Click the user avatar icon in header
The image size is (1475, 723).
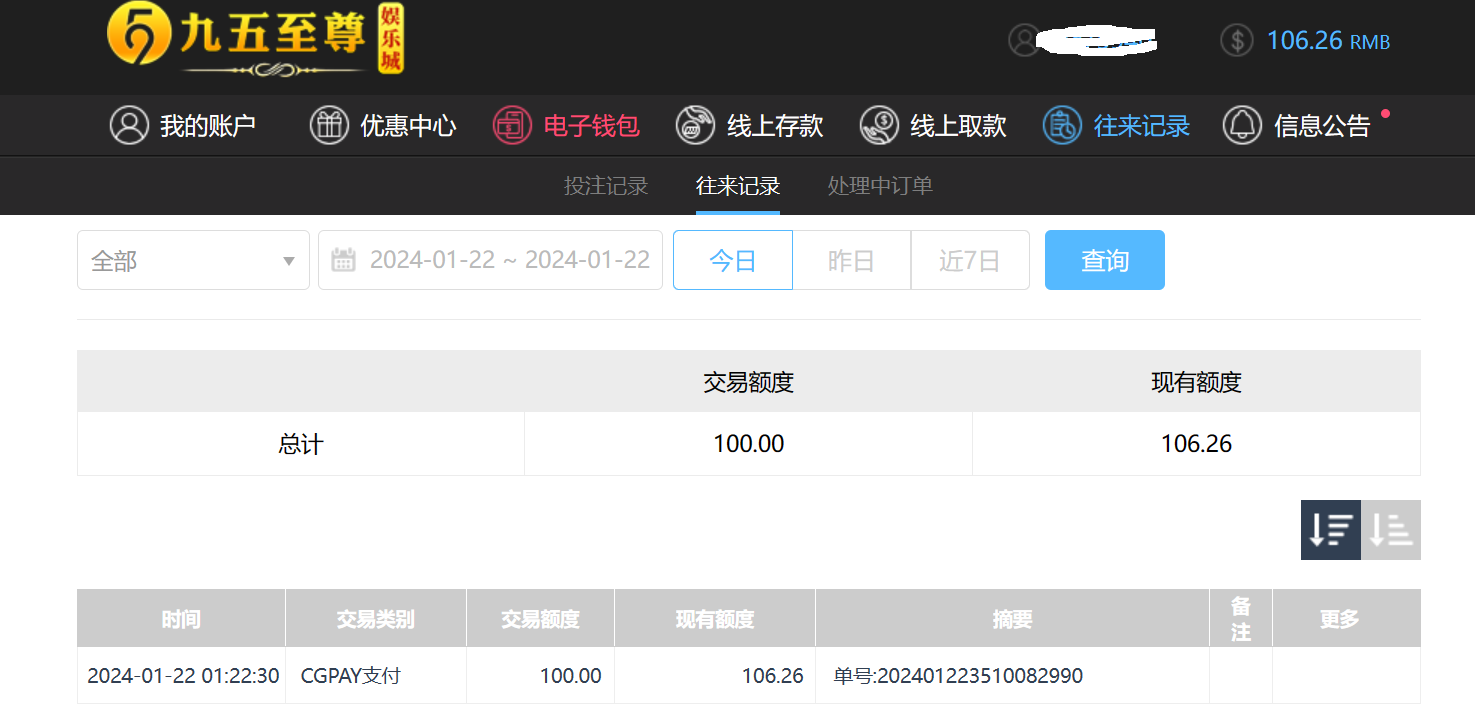1024,40
